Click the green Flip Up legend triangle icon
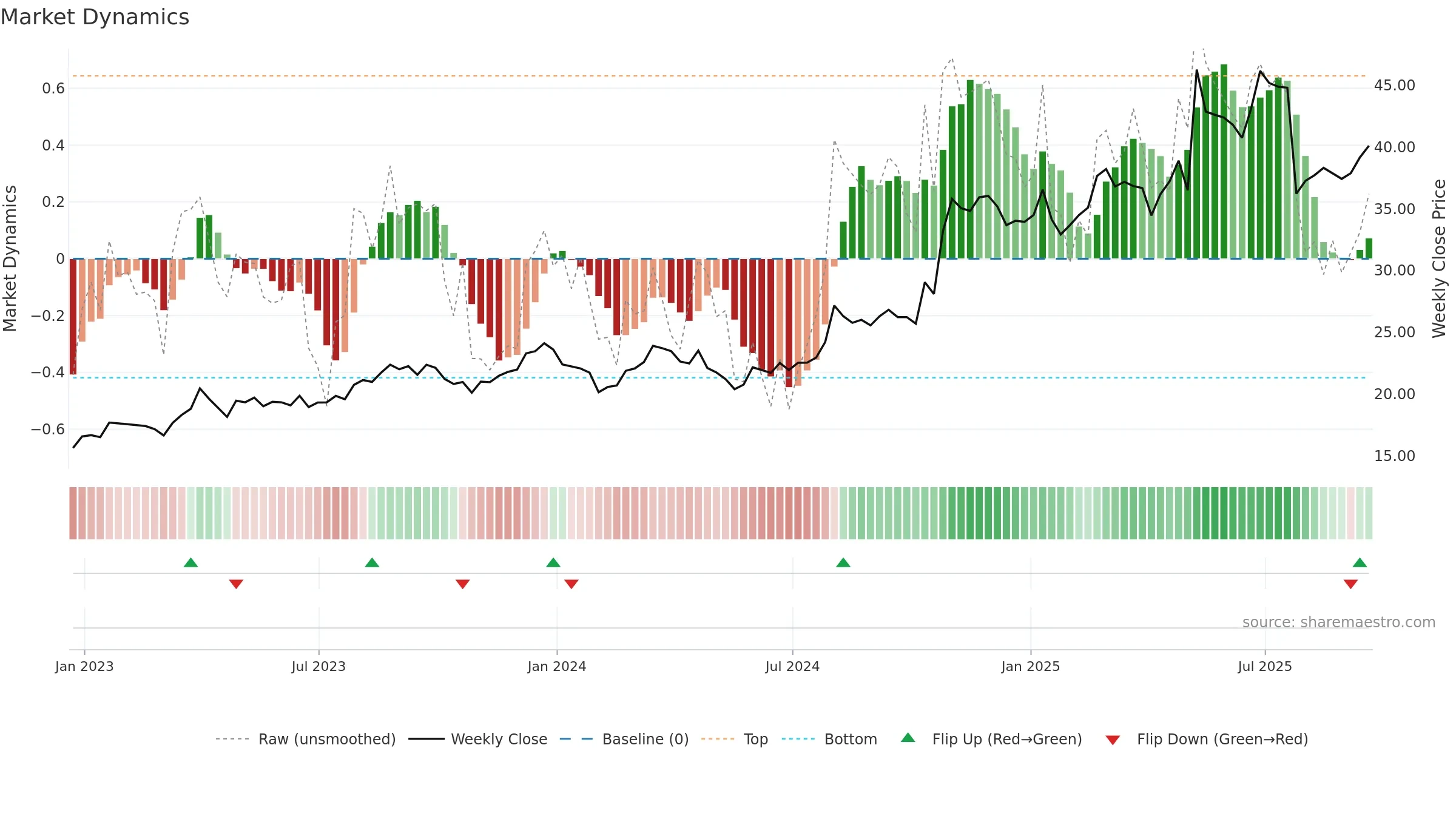 point(908,738)
